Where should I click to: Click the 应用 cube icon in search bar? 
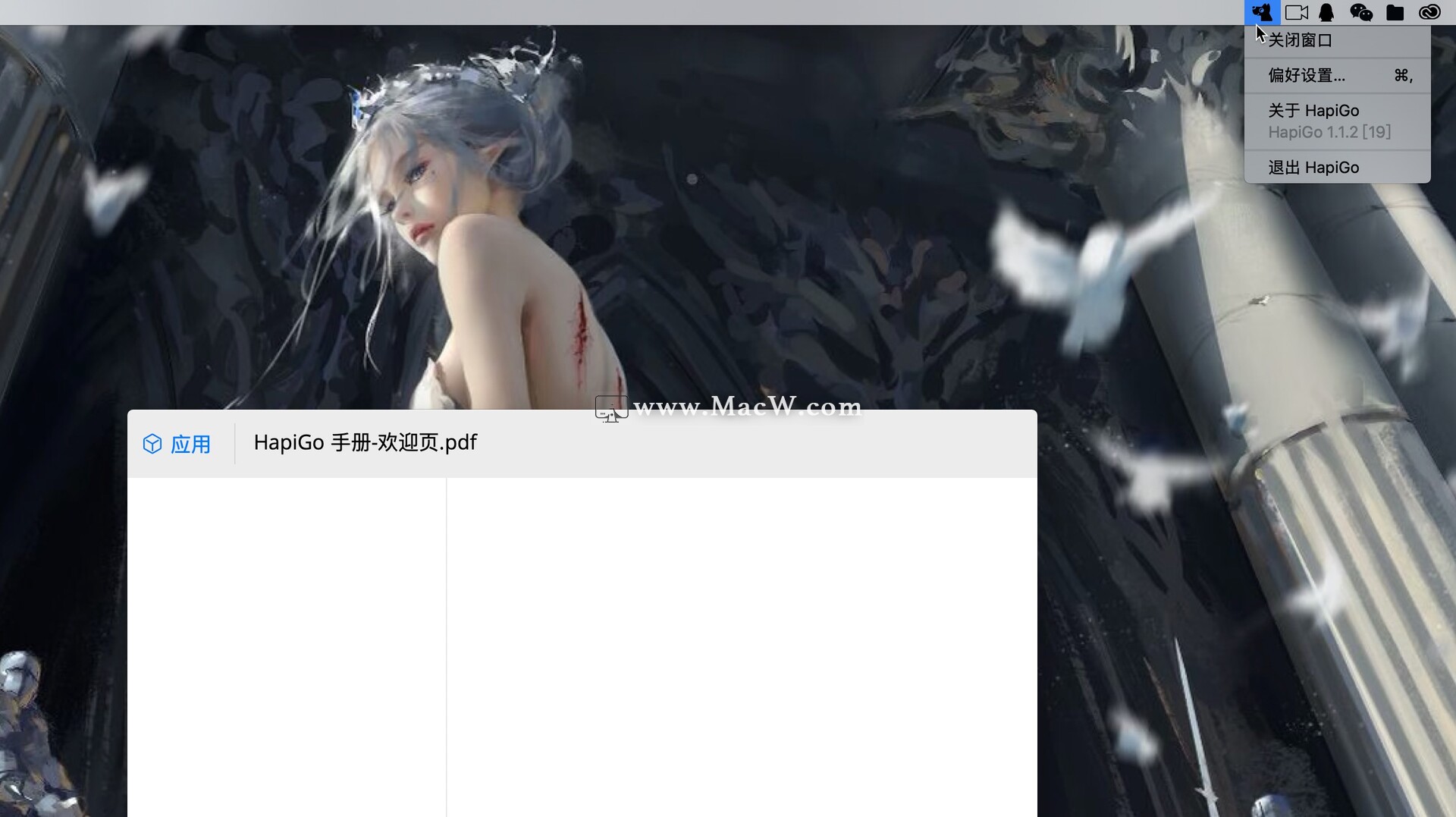point(152,444)
